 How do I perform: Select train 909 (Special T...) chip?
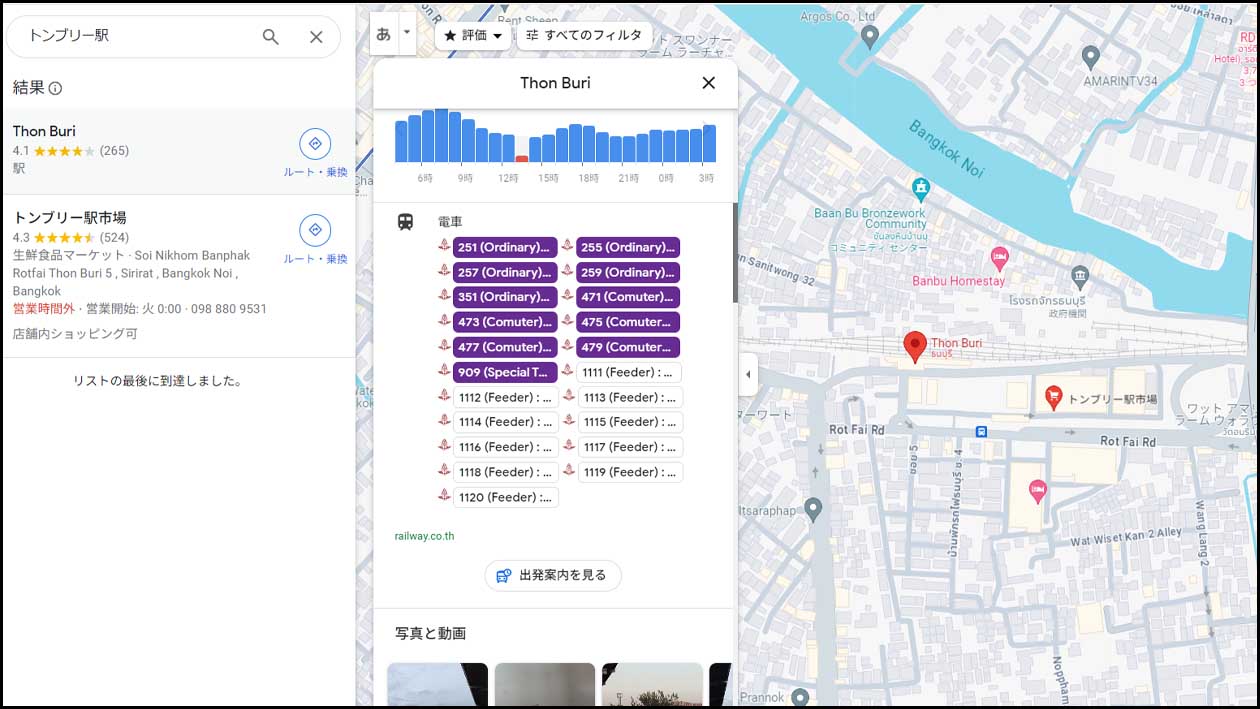click(505, 372)
